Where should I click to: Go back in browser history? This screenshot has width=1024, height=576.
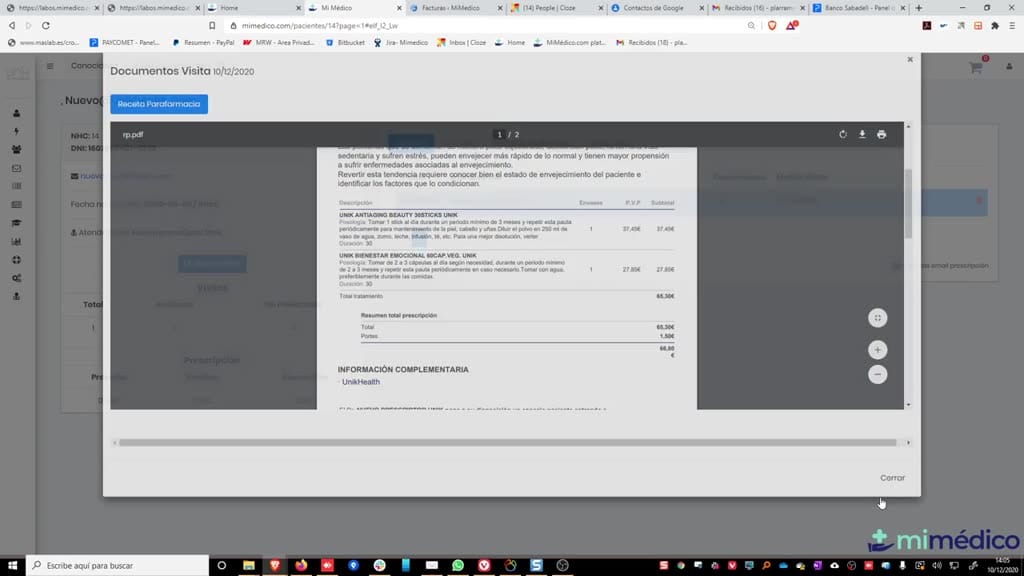coord(12,25)
